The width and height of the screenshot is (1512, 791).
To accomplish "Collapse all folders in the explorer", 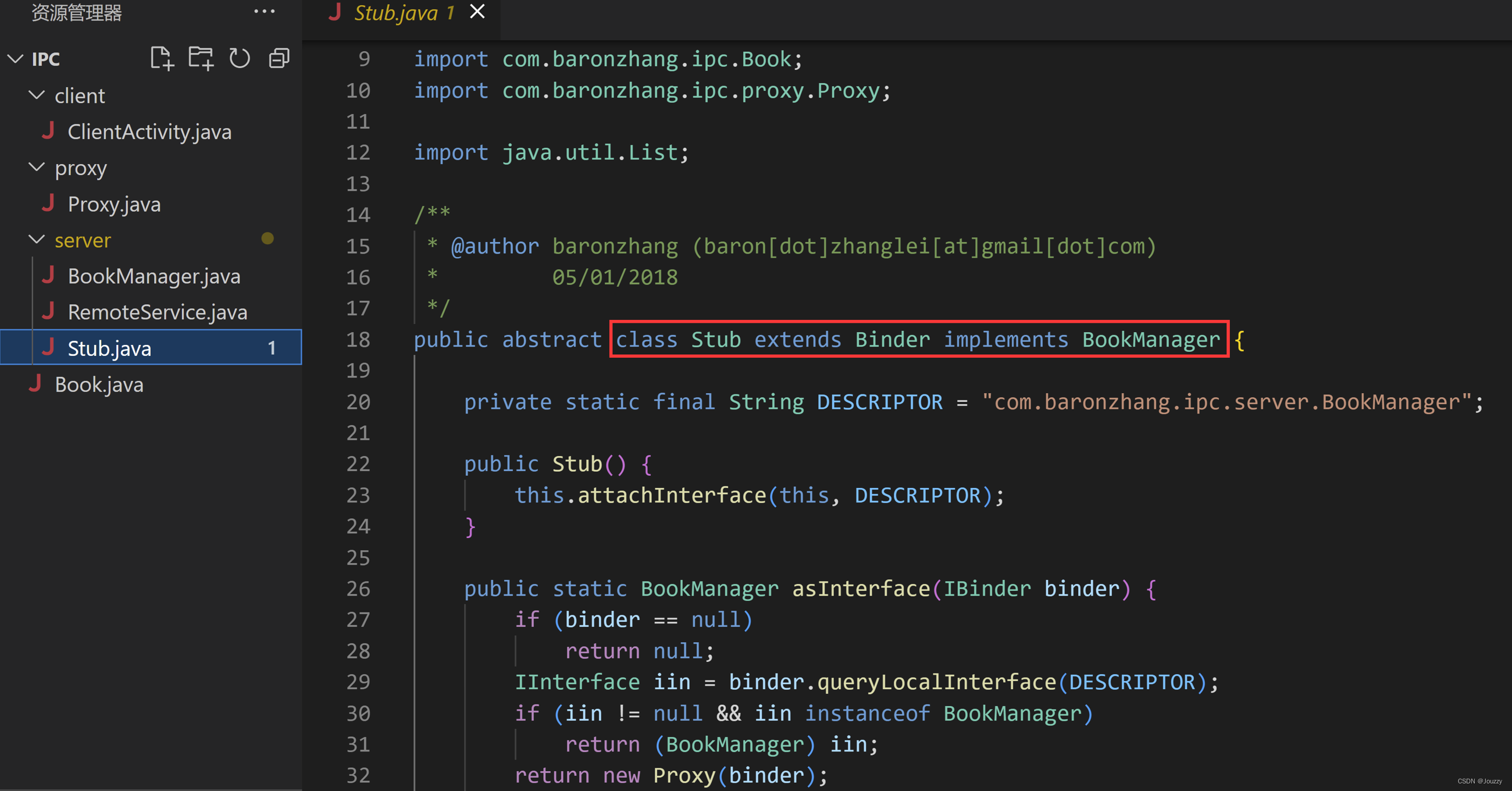I will coord(279,59).
